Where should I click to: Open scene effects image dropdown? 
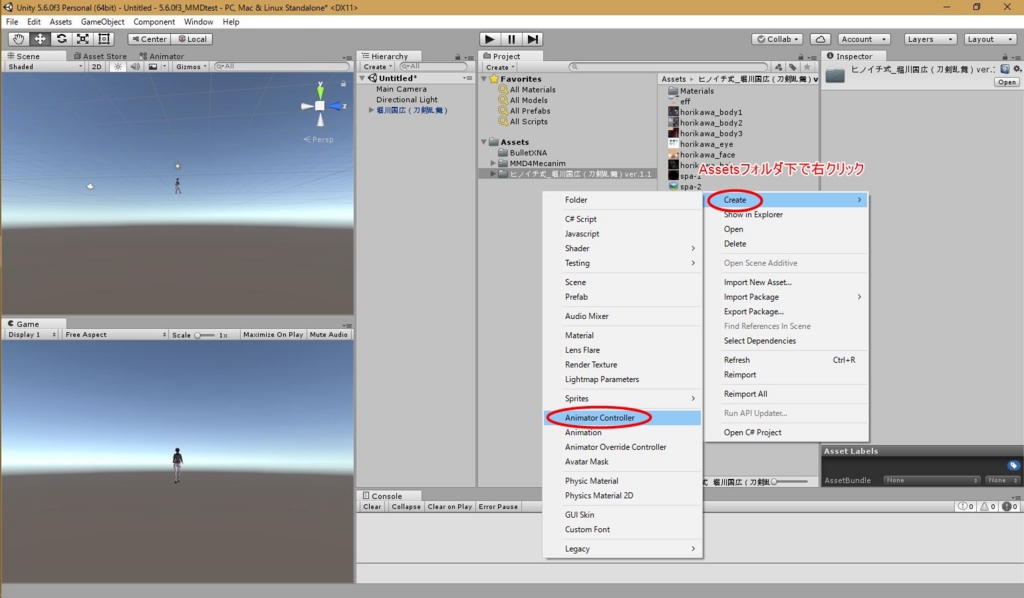click(x=156, y=67)
